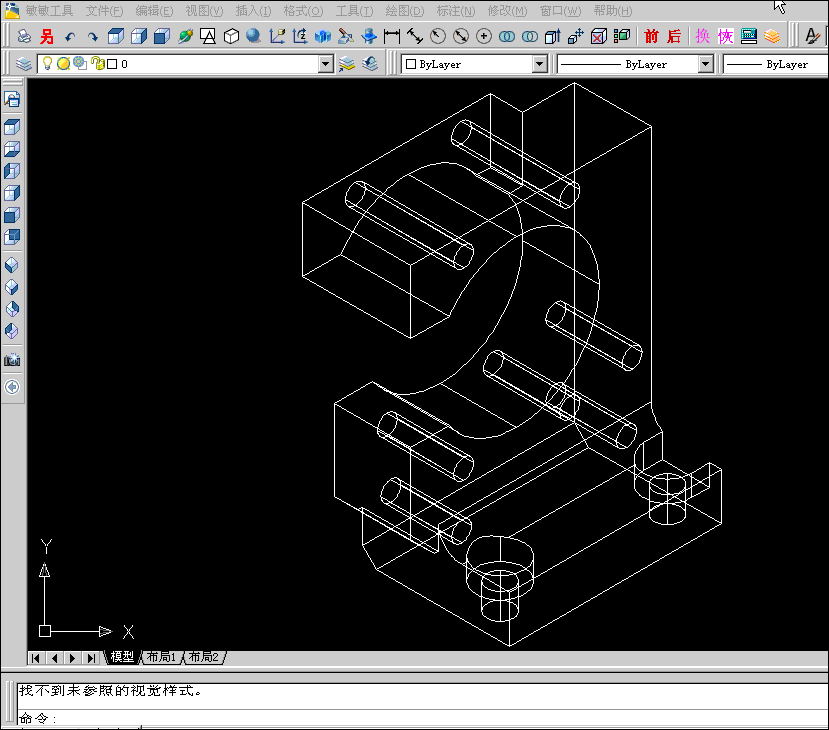Click the camera icon in left toolbar
The height and width of the screenshot is (730, 829).
pyautogui.click(x=12, y=360)
